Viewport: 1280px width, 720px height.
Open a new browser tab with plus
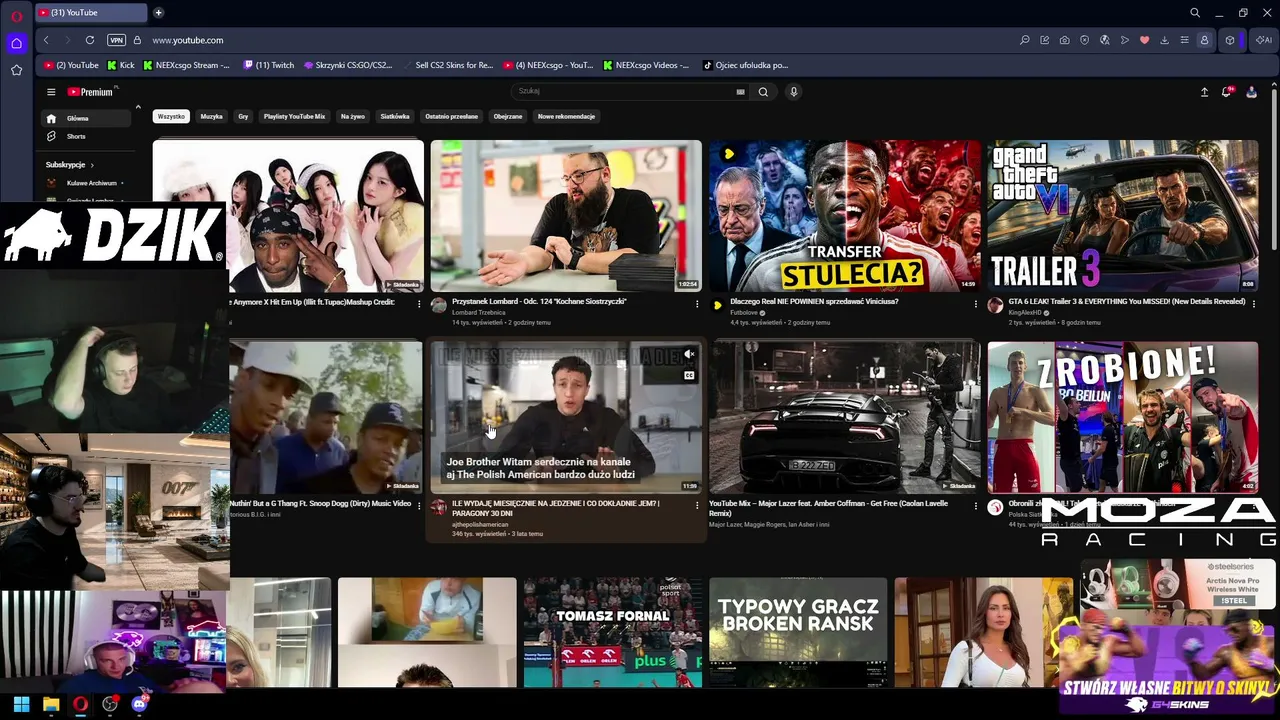(158, 13)
